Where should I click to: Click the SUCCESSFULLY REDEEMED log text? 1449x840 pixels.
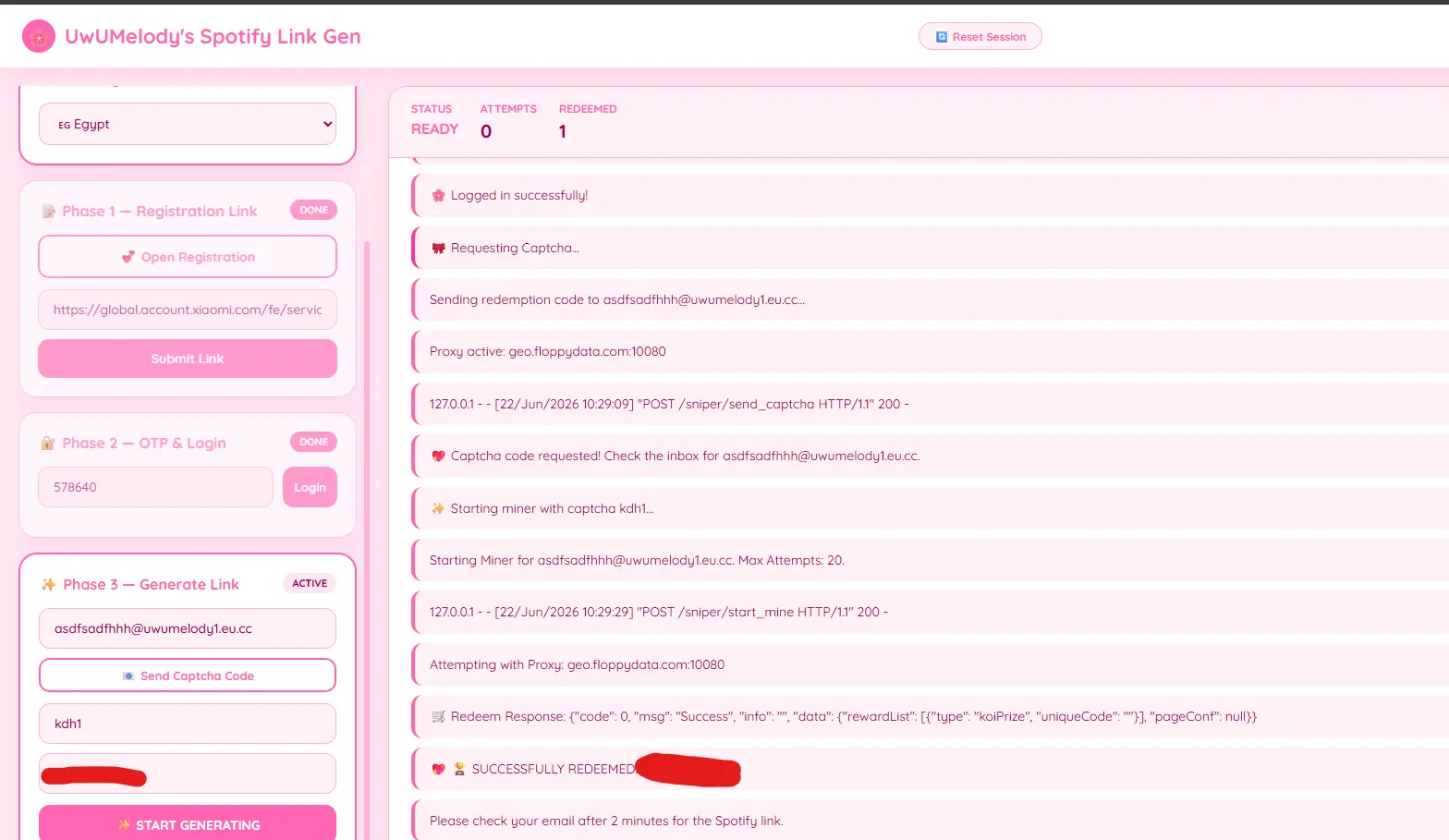pos(554,770)
